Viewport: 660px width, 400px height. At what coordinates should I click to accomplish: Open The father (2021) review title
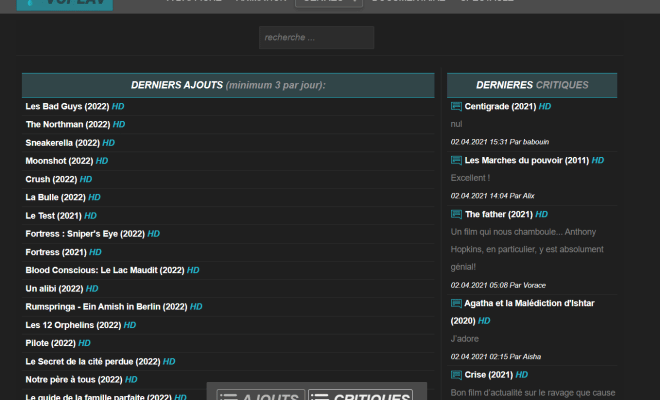(x=499, y=214)
